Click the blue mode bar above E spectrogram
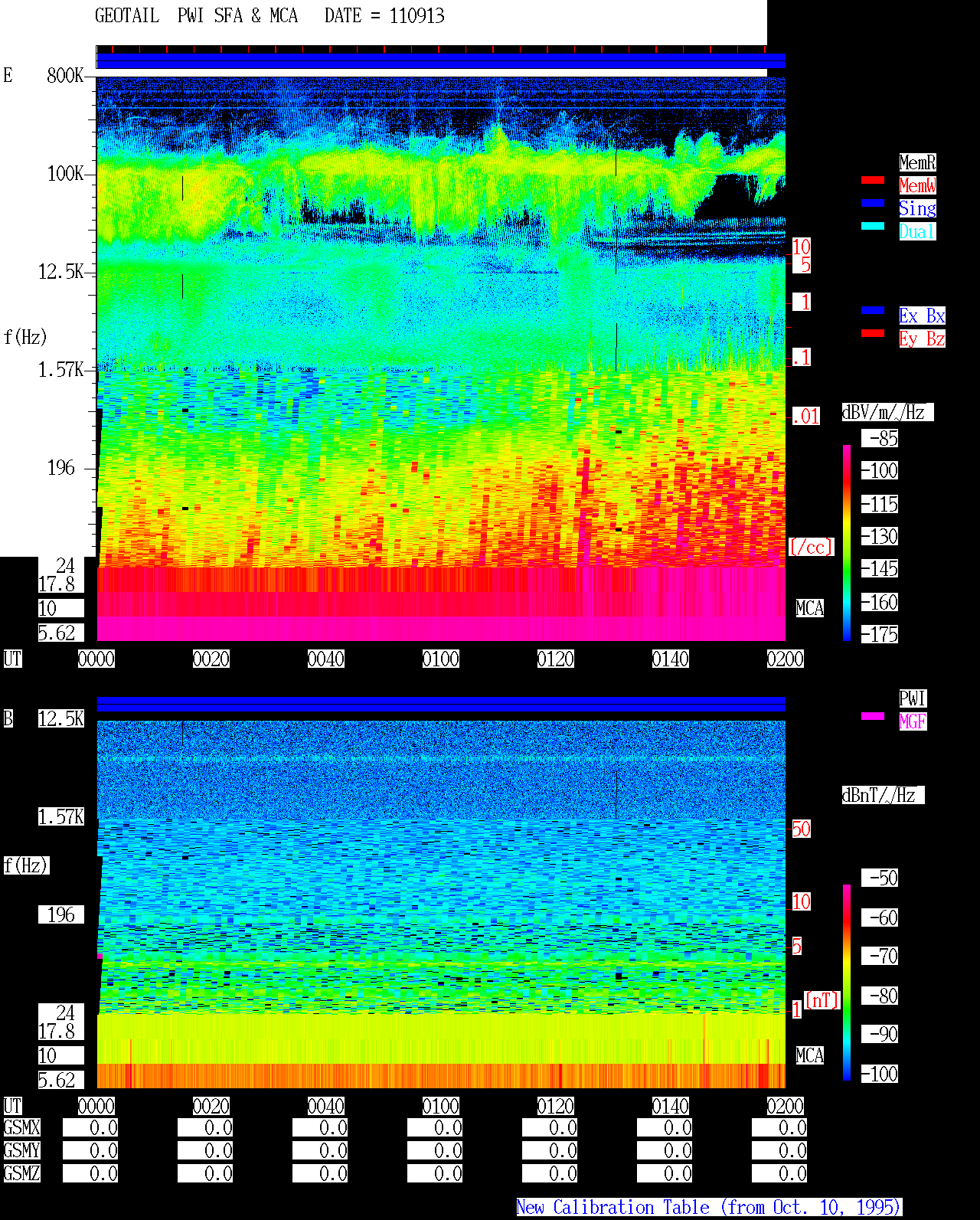The width and height of the screenshot is (980, 1220). click(441, 61)
